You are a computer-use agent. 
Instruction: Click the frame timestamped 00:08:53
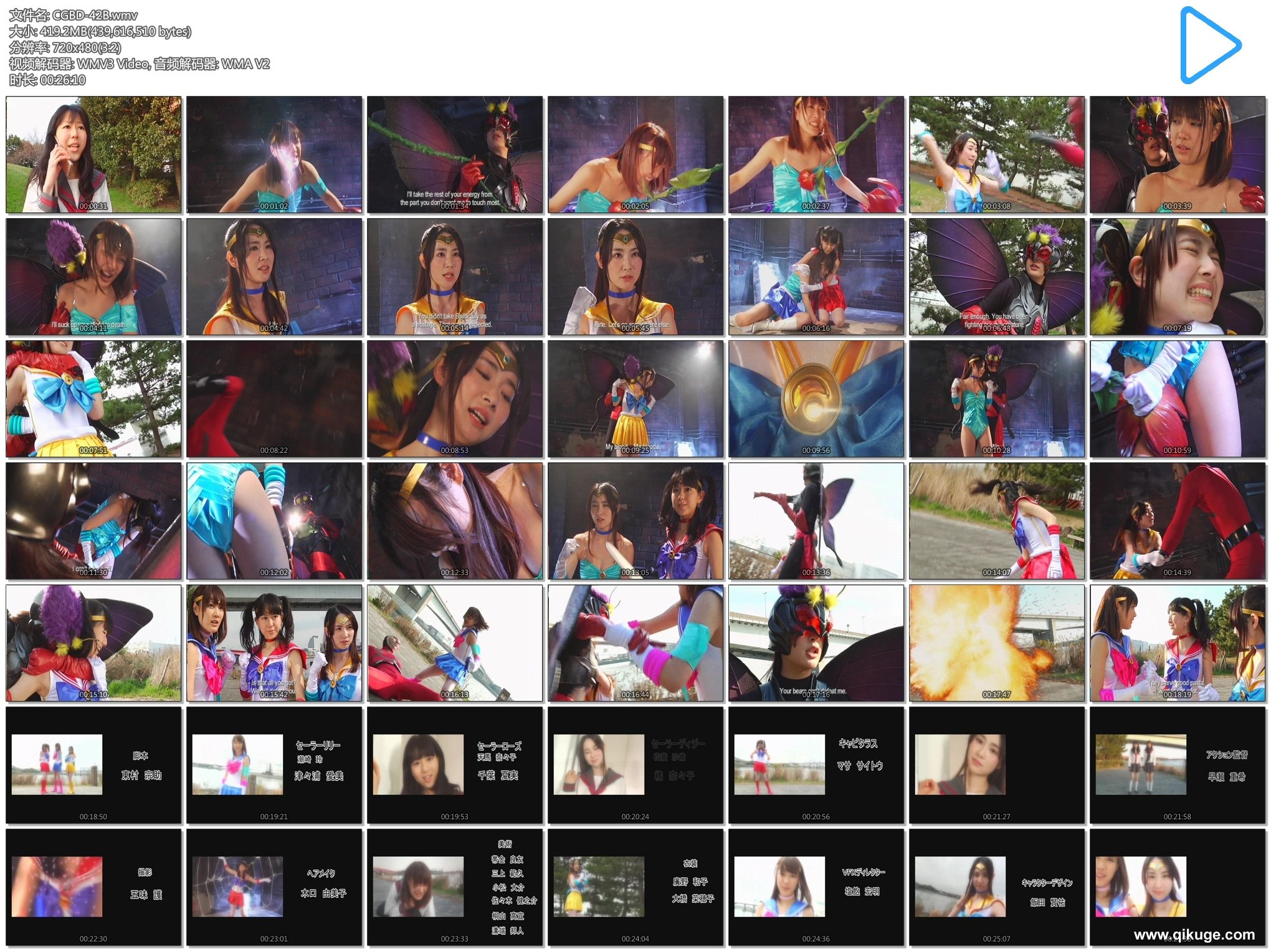[455, 399]
